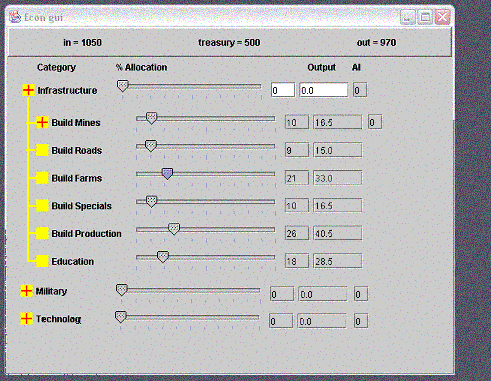This screenshot has width=491, height=381.
Task: Click the Build Roads percent field showing 9
Action: pos(297,150)
